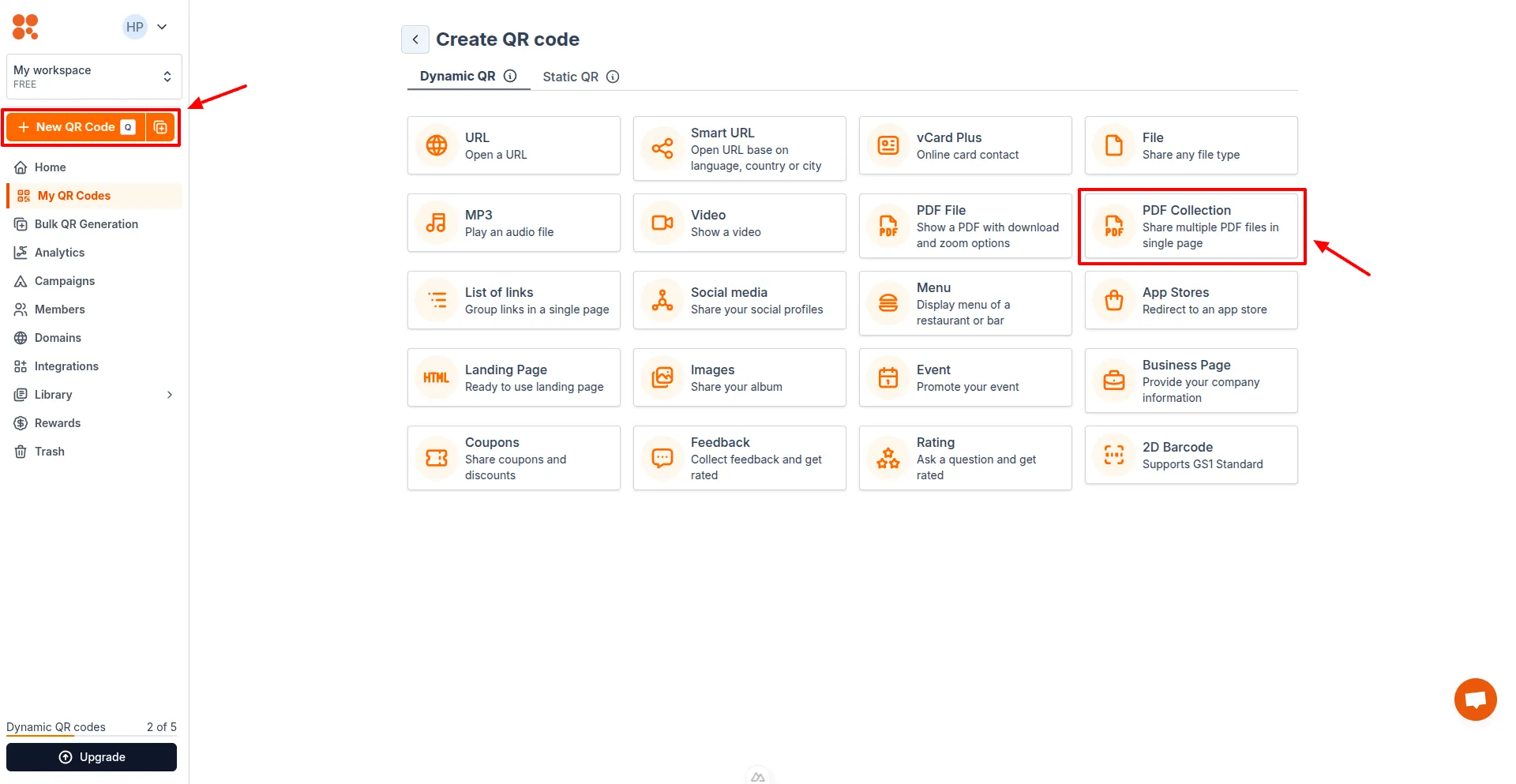Switch to the Dynamic QR tab
The height and width of the screenshot is (784, 1516).
pyautogui.click(x=468, y=76)
